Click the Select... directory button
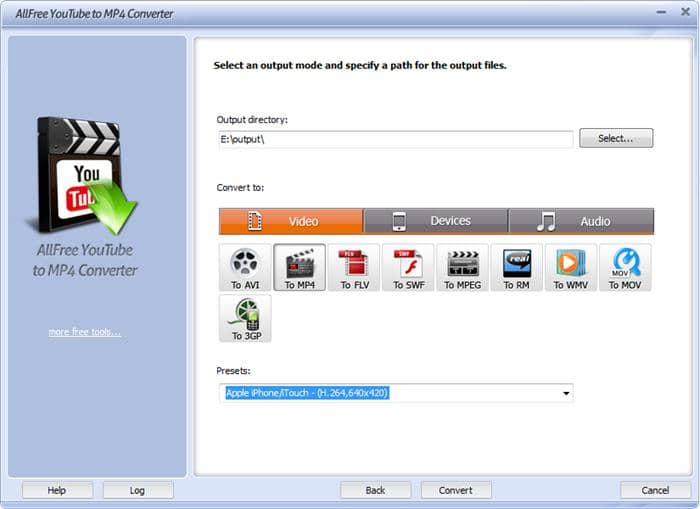 coord(616,138)
